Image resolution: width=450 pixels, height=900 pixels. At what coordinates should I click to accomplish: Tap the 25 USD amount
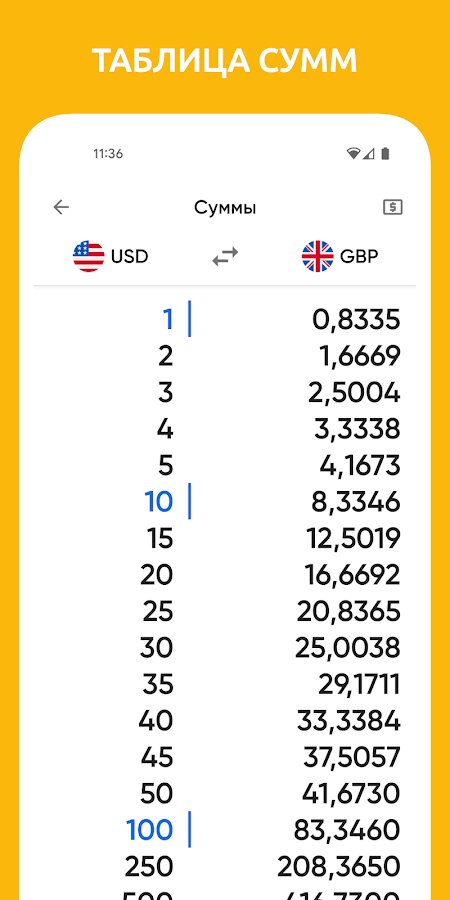[x=157, y=612]
